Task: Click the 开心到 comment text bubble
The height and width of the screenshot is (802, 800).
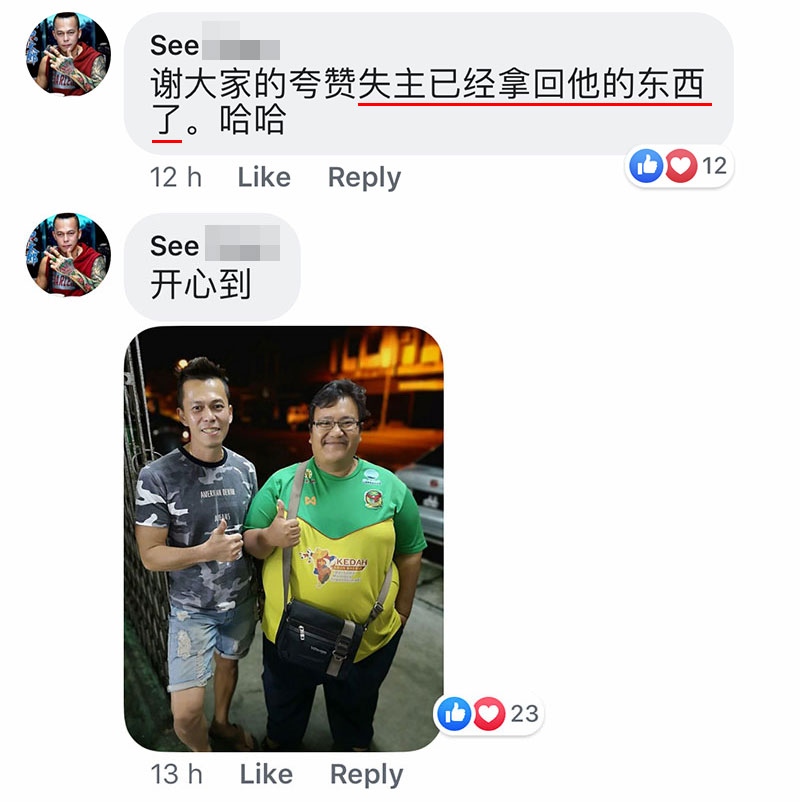Action: pyautogui.click(x=212, y=268)
